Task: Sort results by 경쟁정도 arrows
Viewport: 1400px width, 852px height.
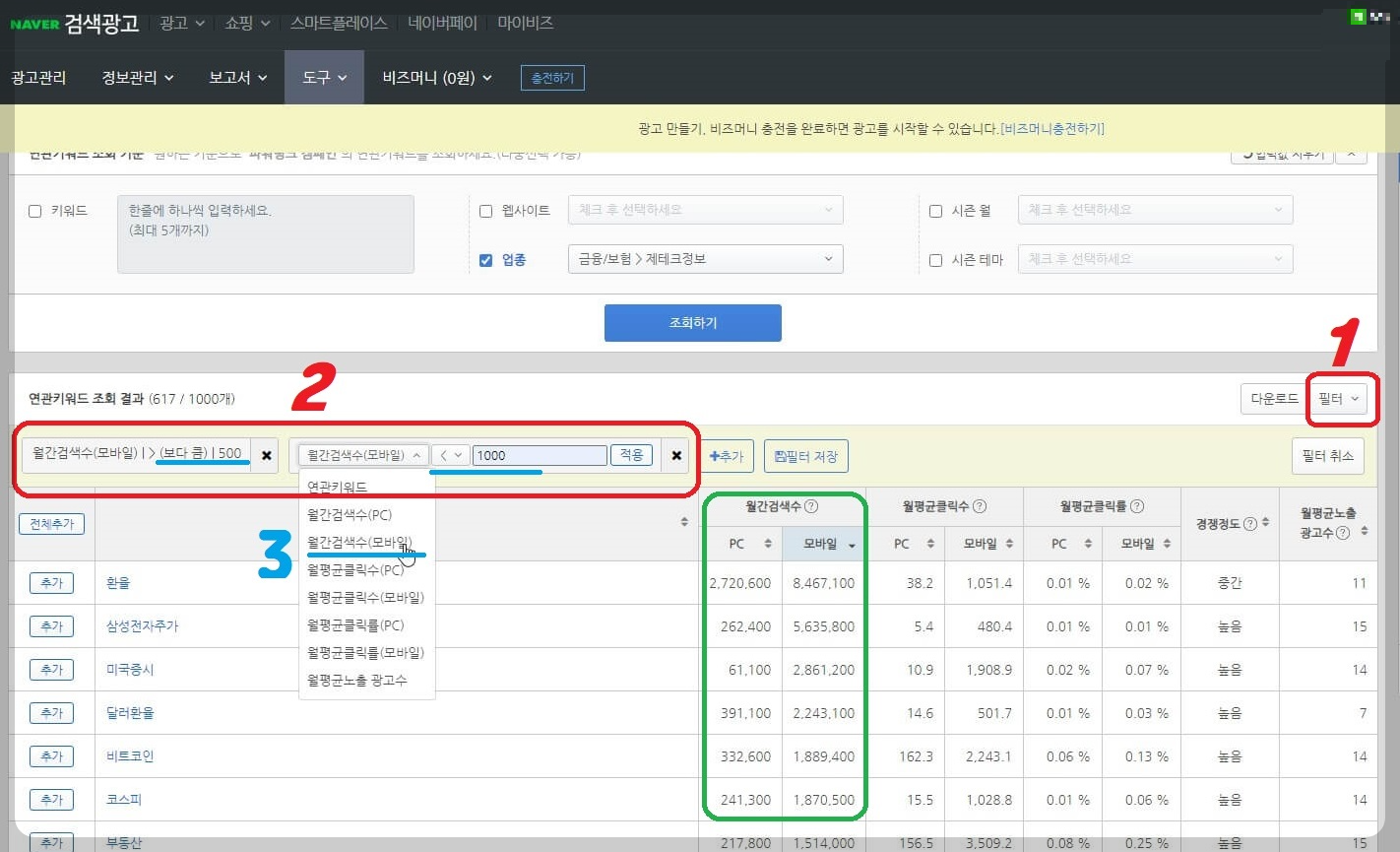Action: [x=1265, y=523]
